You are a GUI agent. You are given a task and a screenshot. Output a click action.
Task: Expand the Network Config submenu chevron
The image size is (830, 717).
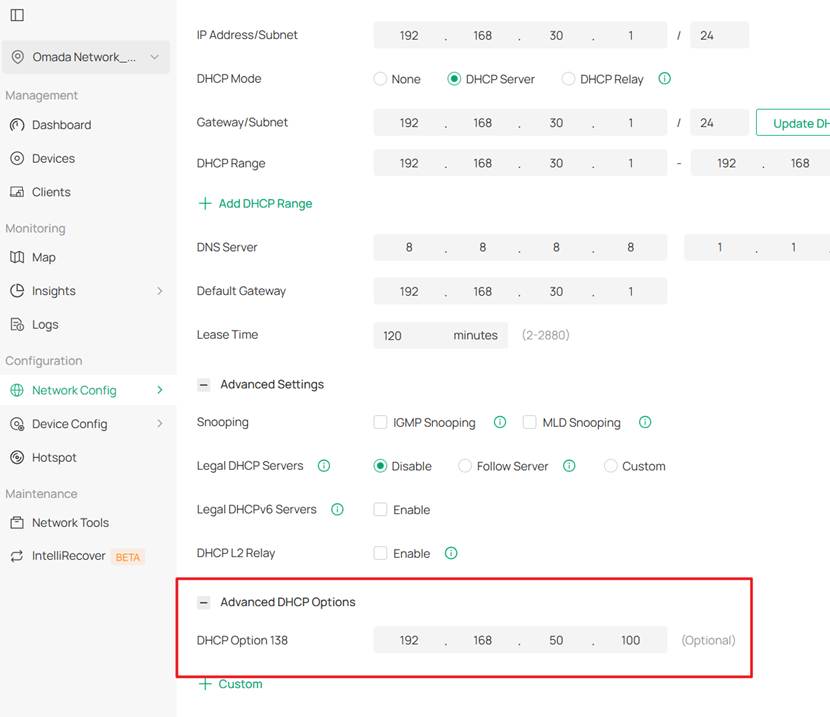(x=160, y=390)
